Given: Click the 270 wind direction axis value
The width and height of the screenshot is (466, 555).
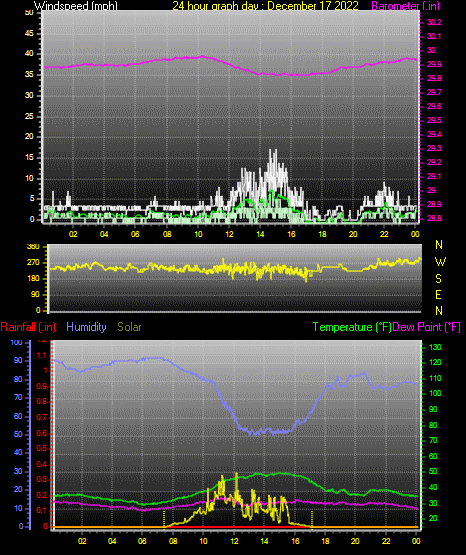Looking at the screenshot, I should pyautogui.click(x=33, y=263).
